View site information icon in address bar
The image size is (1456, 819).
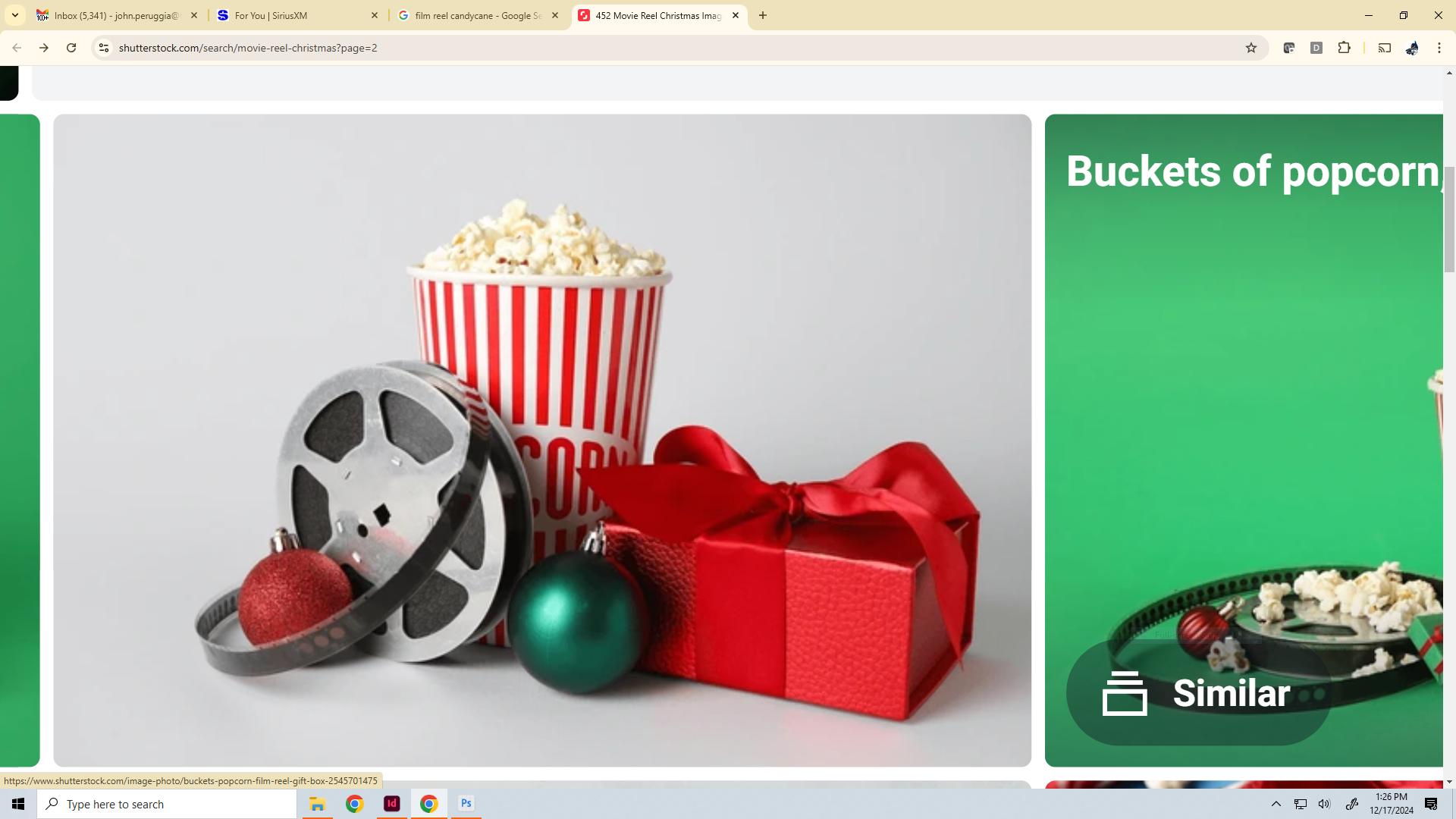[x=104, y=48]
